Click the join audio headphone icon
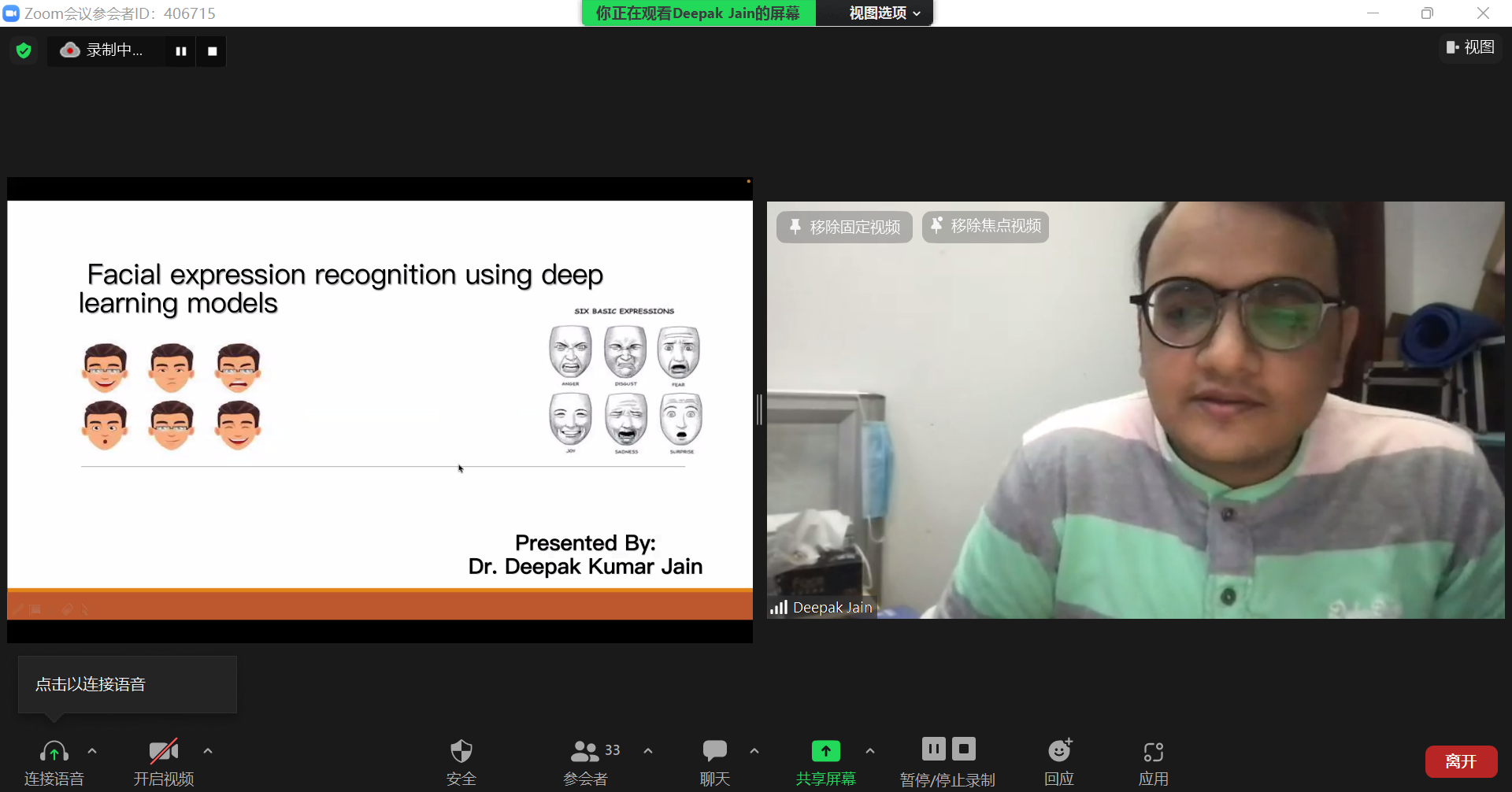 [54, 751]
